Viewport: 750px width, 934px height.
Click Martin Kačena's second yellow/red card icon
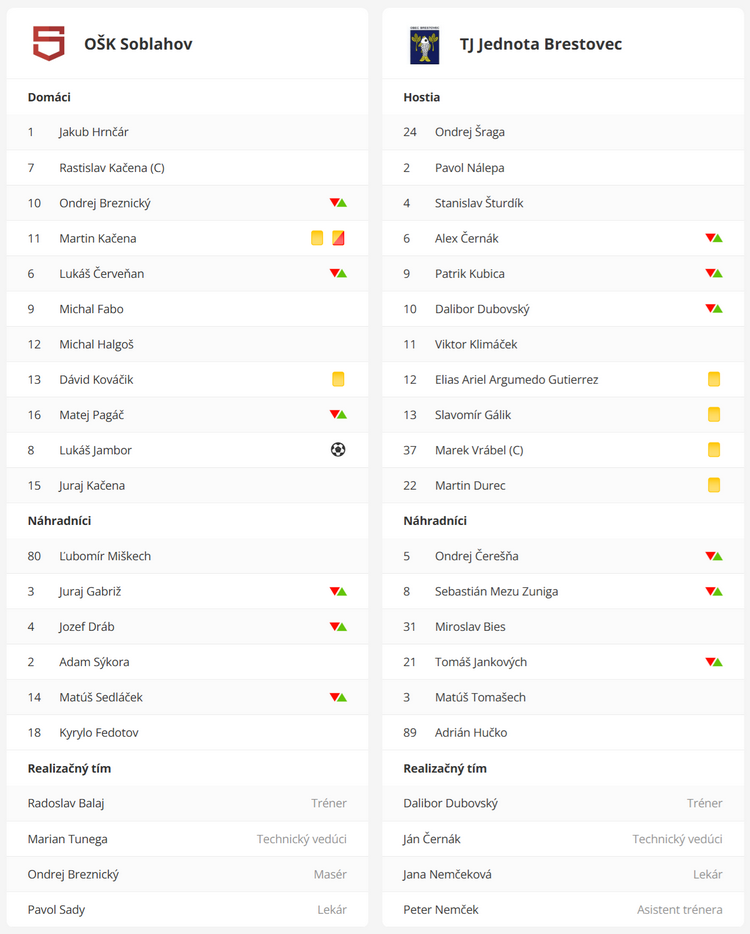[x=338, y=238]
